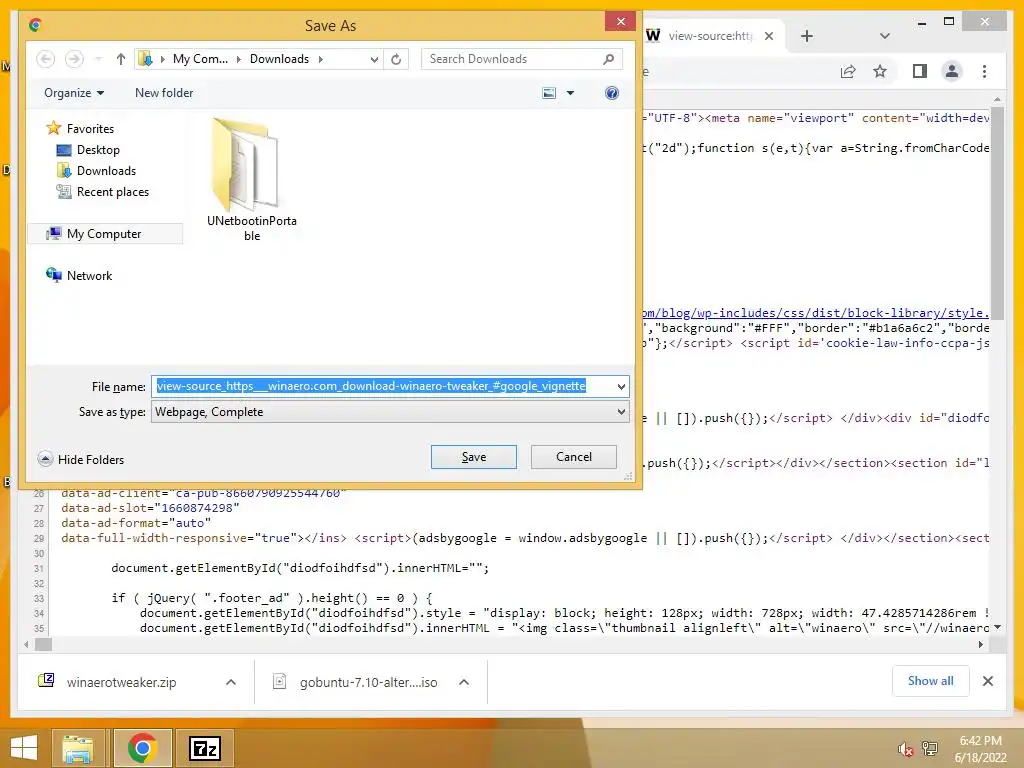Select Favorites in navigation pane
1024x768 pixels.
tap(90, 129)
